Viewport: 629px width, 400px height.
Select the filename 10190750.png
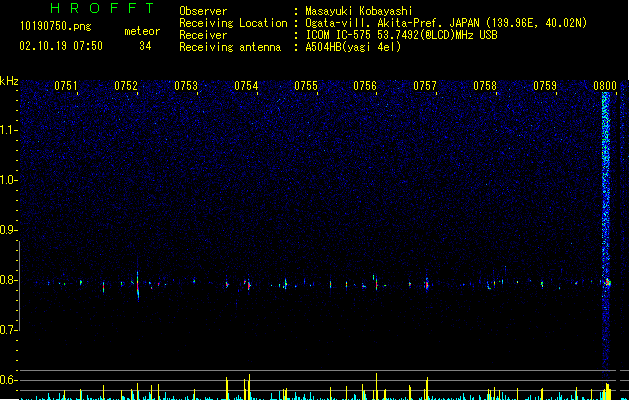(x=56, y=27)
